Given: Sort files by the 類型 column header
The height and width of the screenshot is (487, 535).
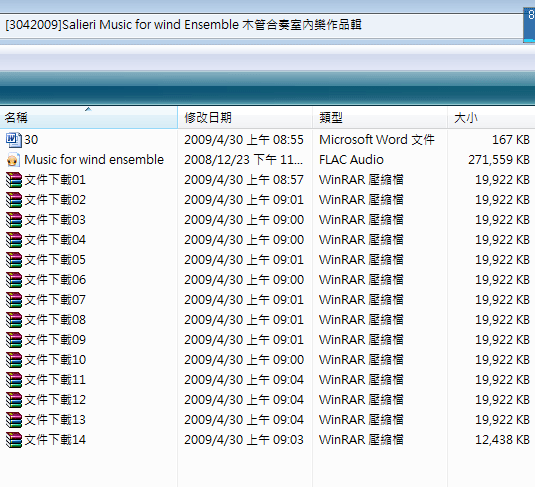Looking at the screenshot, I should click(x=380, y=118).
